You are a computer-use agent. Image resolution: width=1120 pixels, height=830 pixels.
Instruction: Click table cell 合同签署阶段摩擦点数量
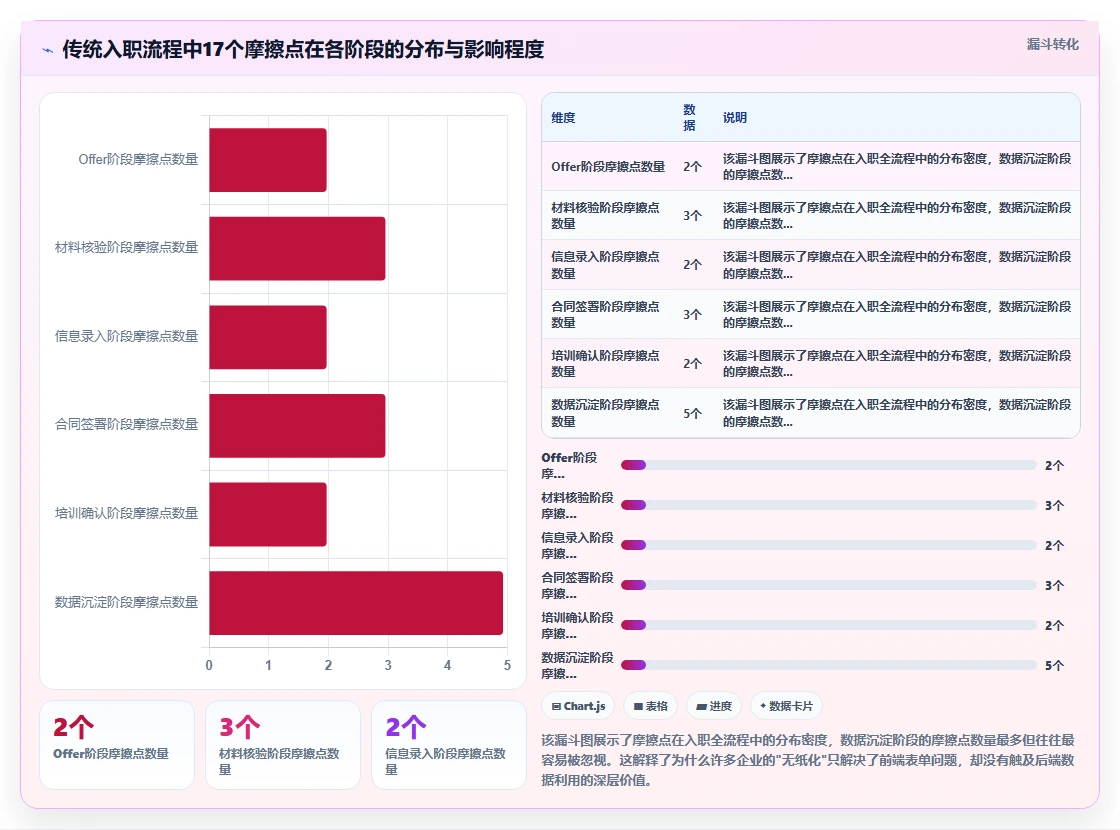[606, 314]
